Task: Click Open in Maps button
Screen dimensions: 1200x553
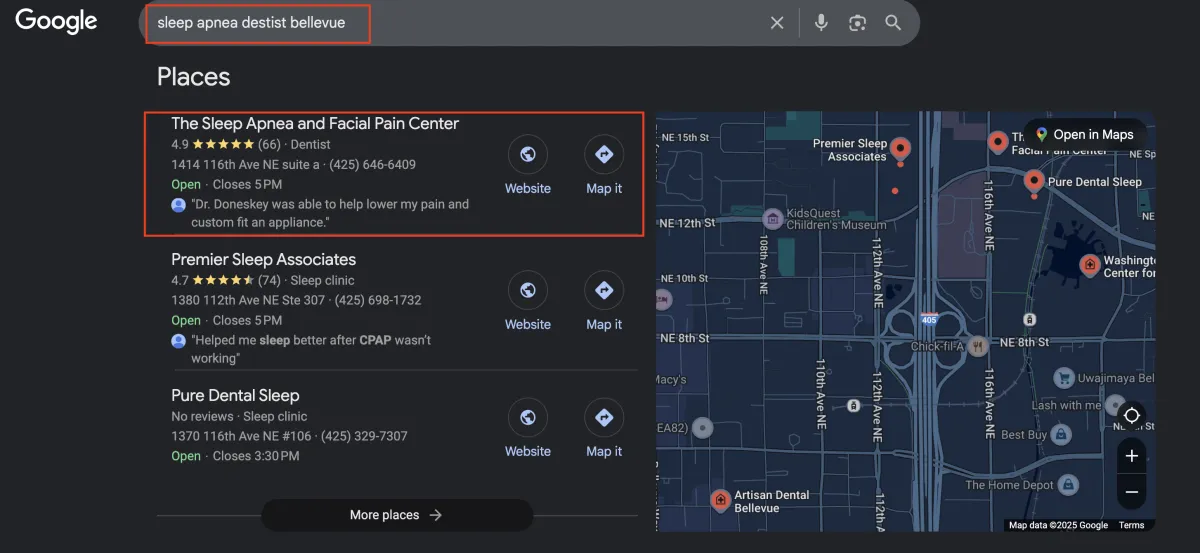Action: tap(1083, 134)
